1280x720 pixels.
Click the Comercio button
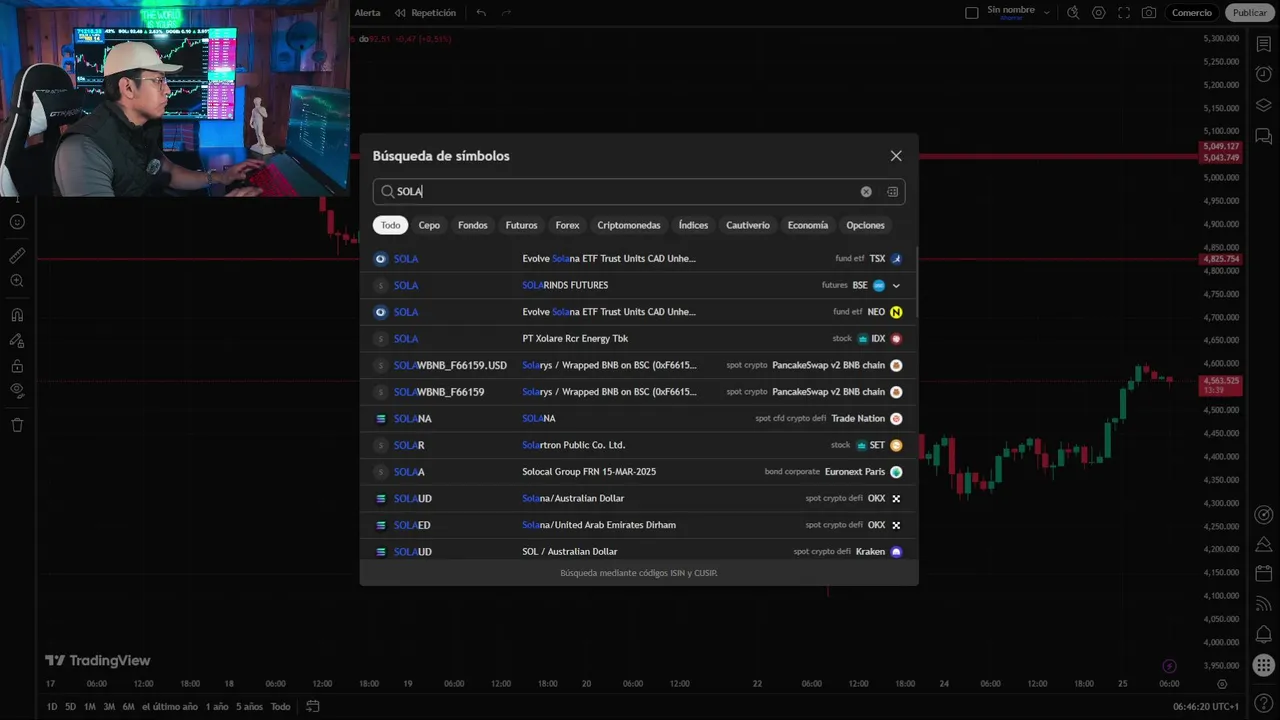[x=1191, y=13]
